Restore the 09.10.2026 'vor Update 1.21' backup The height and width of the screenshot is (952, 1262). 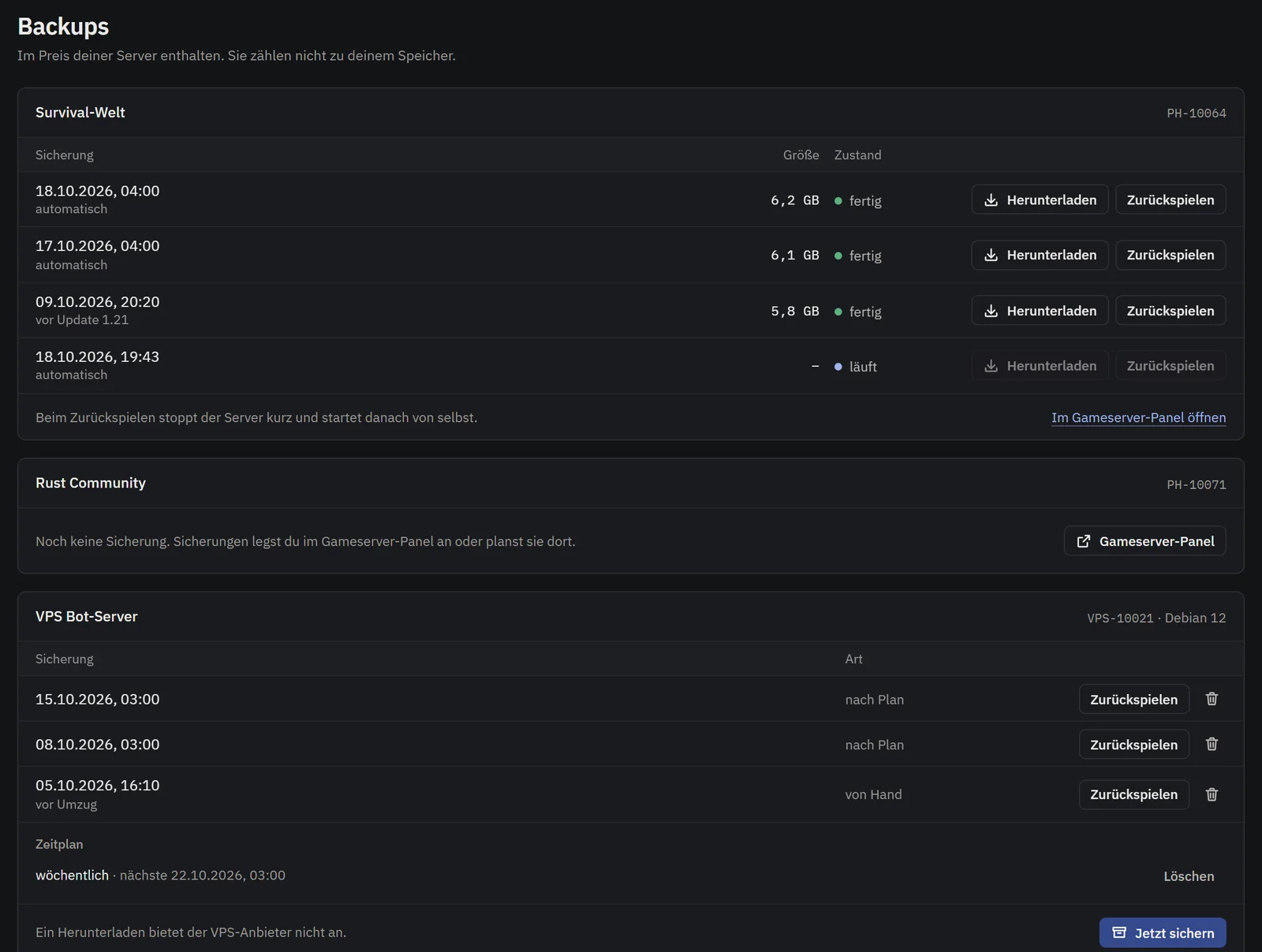coord(1171,311)
